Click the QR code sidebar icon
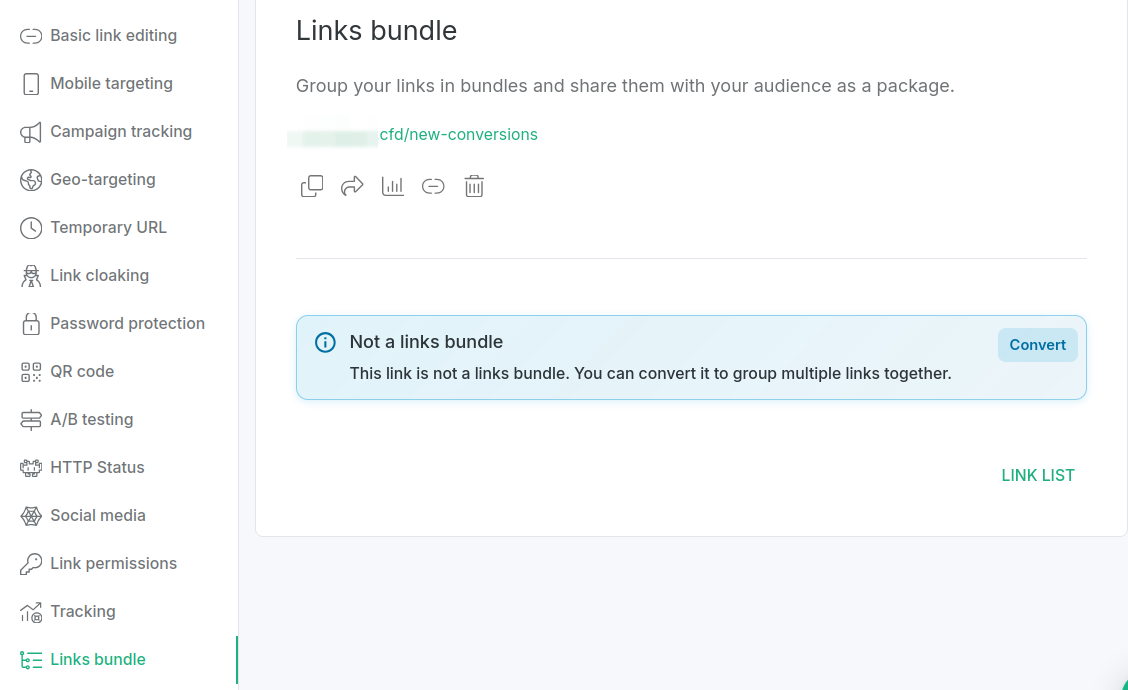This screenshot has height=690, width=1128. pyautogui.click(x=31, y=372)
